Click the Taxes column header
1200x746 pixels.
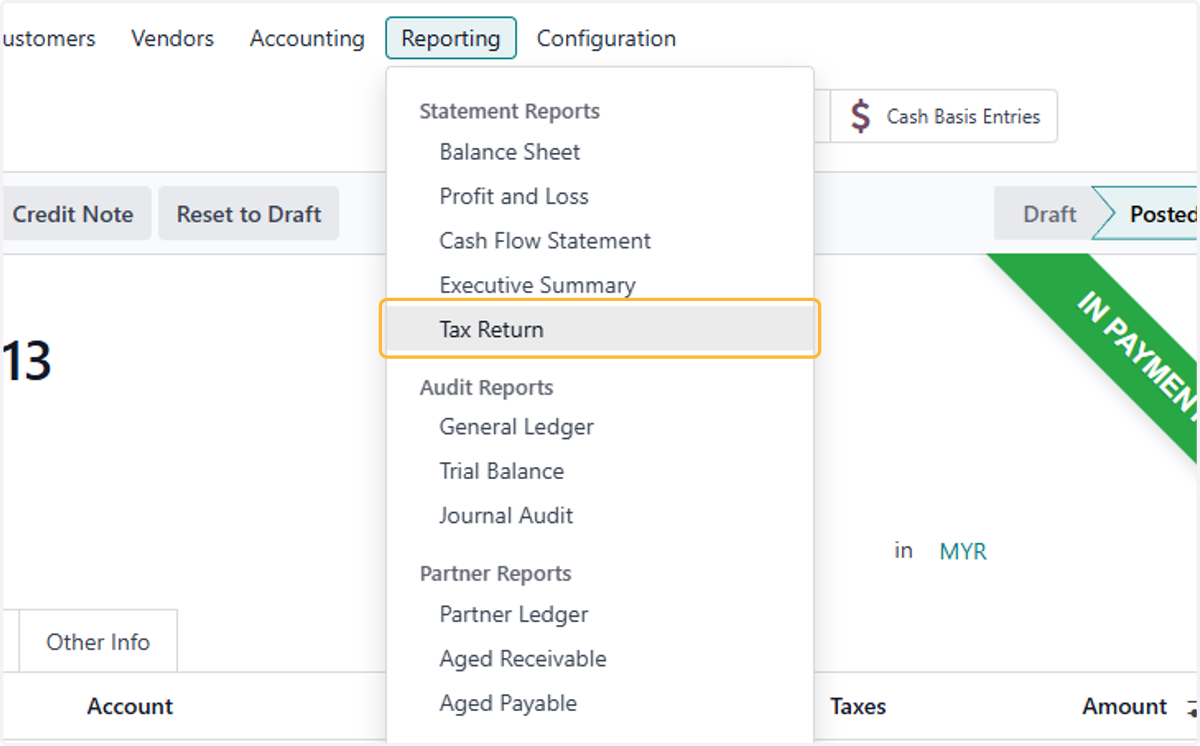[858, 707]
